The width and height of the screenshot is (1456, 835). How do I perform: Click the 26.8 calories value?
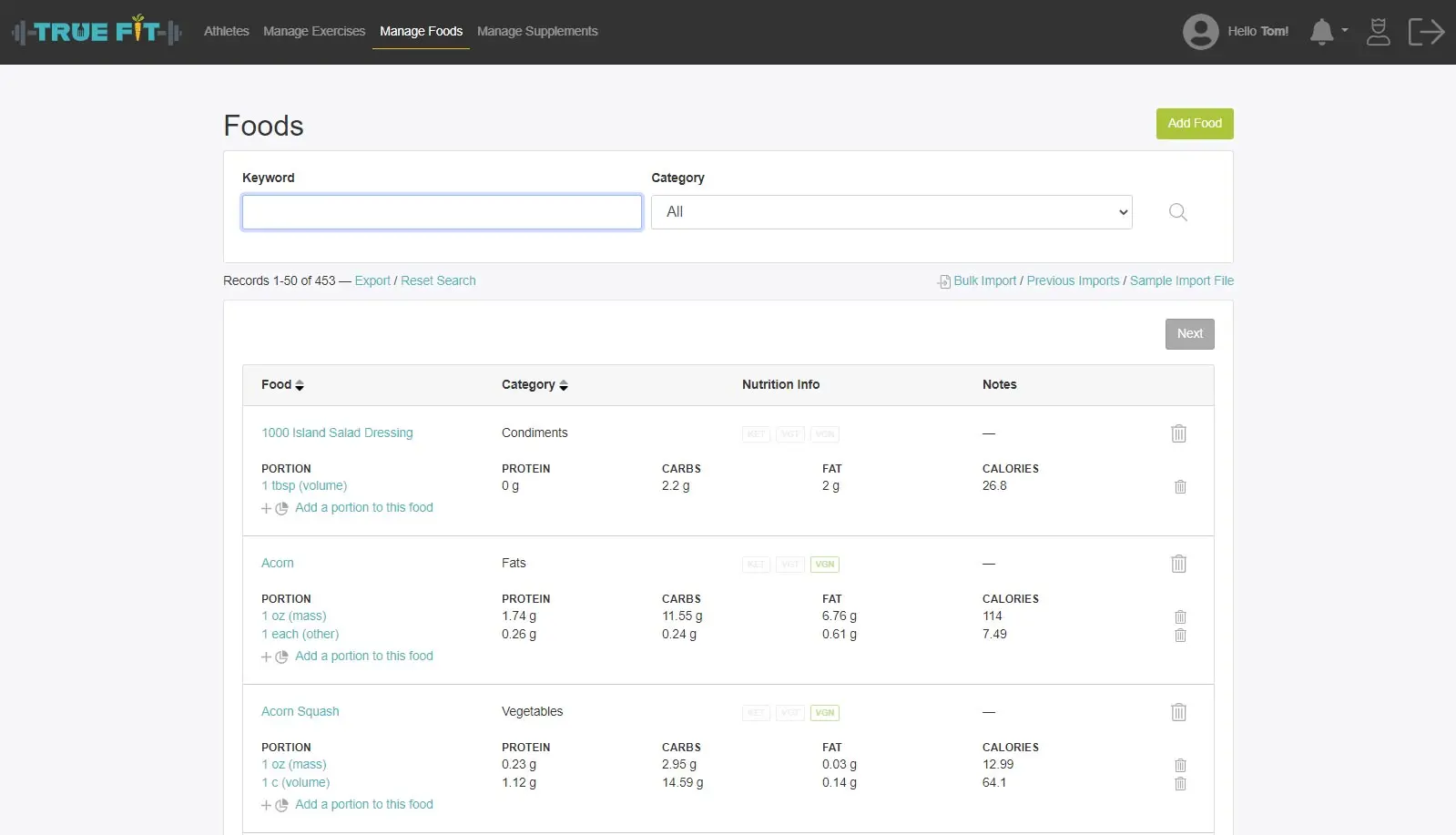(994, 486)
